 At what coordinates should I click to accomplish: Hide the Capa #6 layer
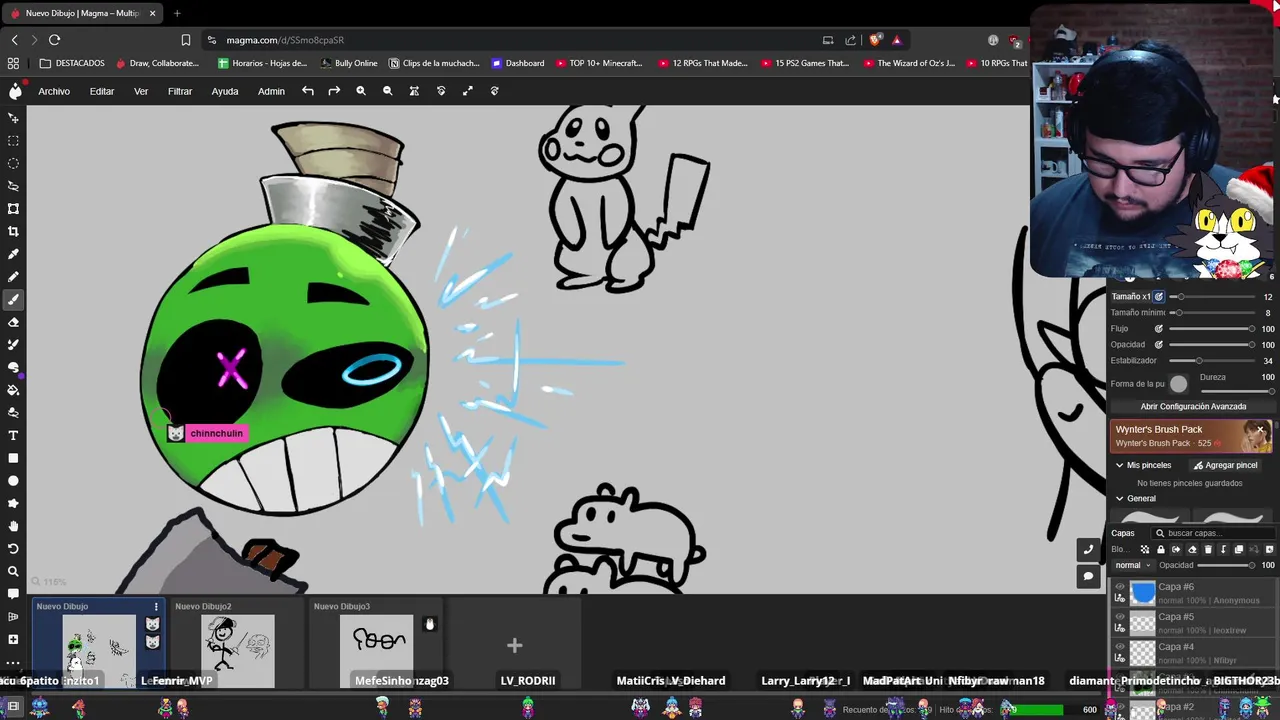click(x=1120, y=588)
